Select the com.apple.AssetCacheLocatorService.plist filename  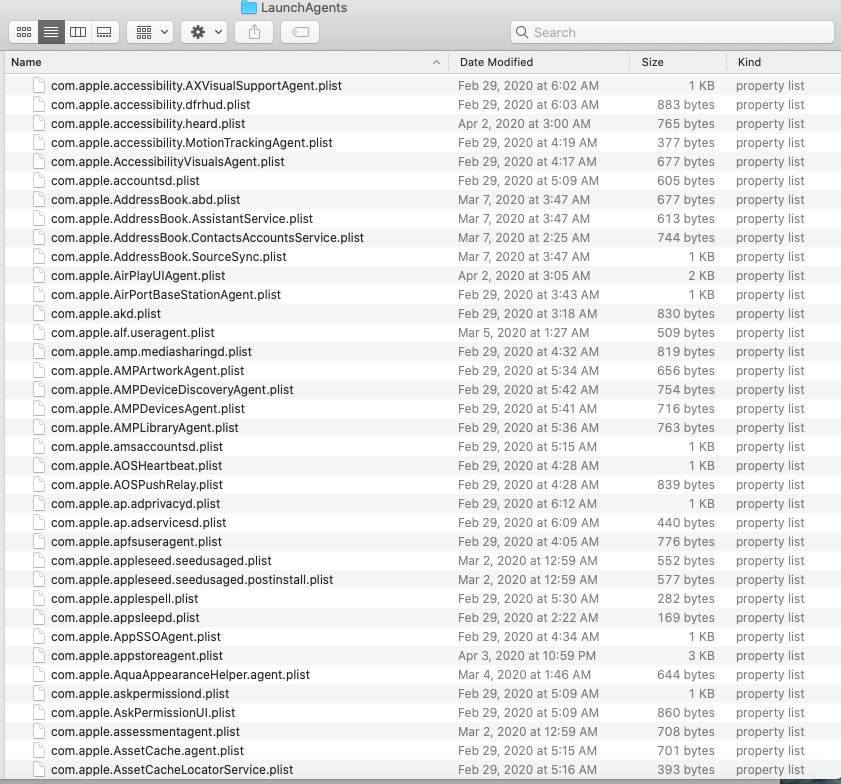[x=172, y=770]
